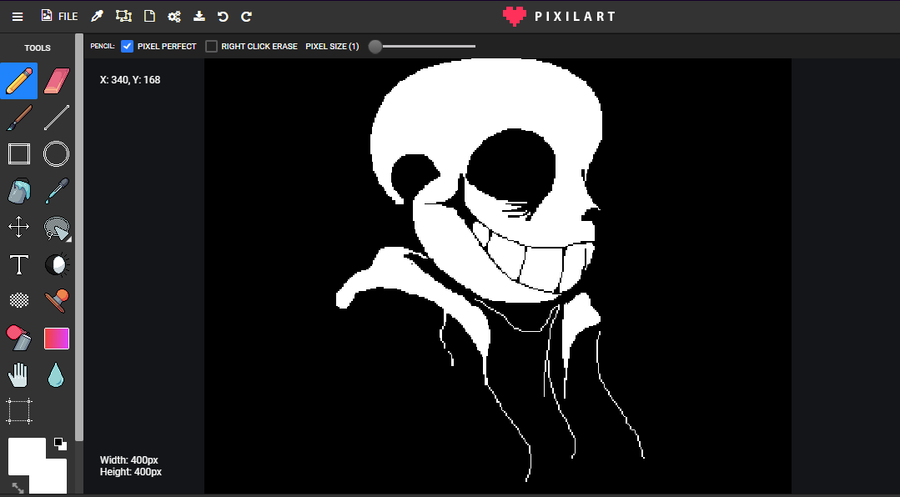Click the Pixel Size slider handle
Screen dimensions: 900x497
coord(375,46)
